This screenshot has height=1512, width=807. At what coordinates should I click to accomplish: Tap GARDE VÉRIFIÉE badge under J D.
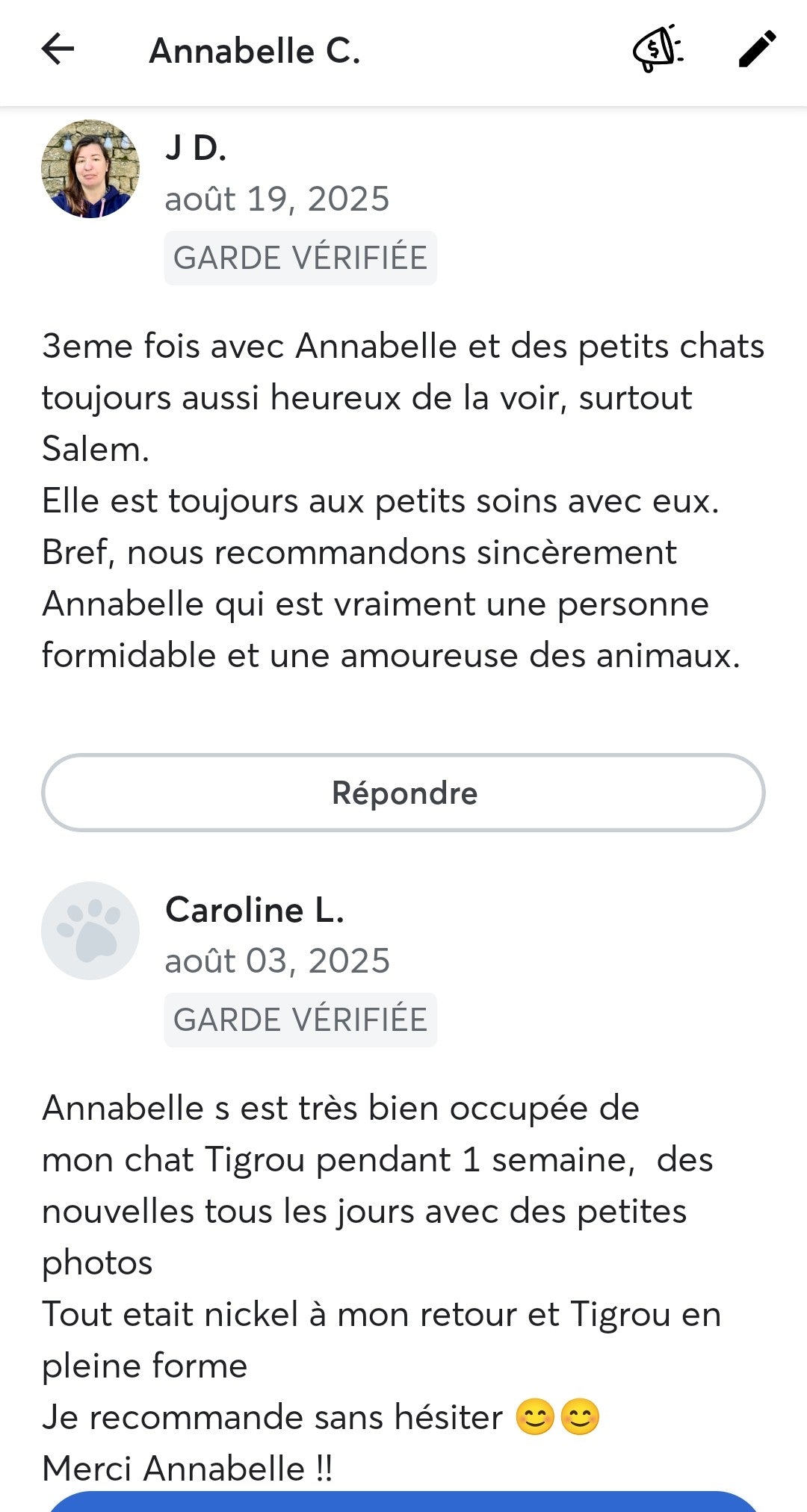(x=300, y=258)
